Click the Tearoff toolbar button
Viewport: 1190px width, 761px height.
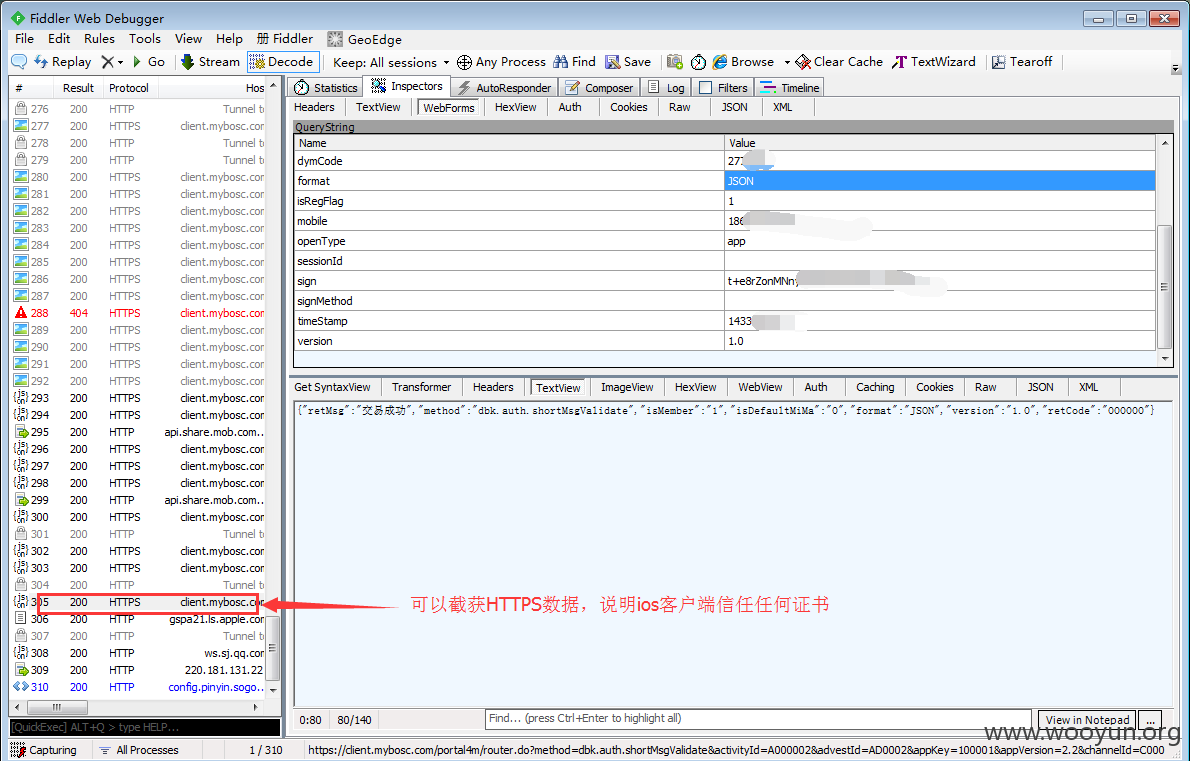tap(1022, 61)
